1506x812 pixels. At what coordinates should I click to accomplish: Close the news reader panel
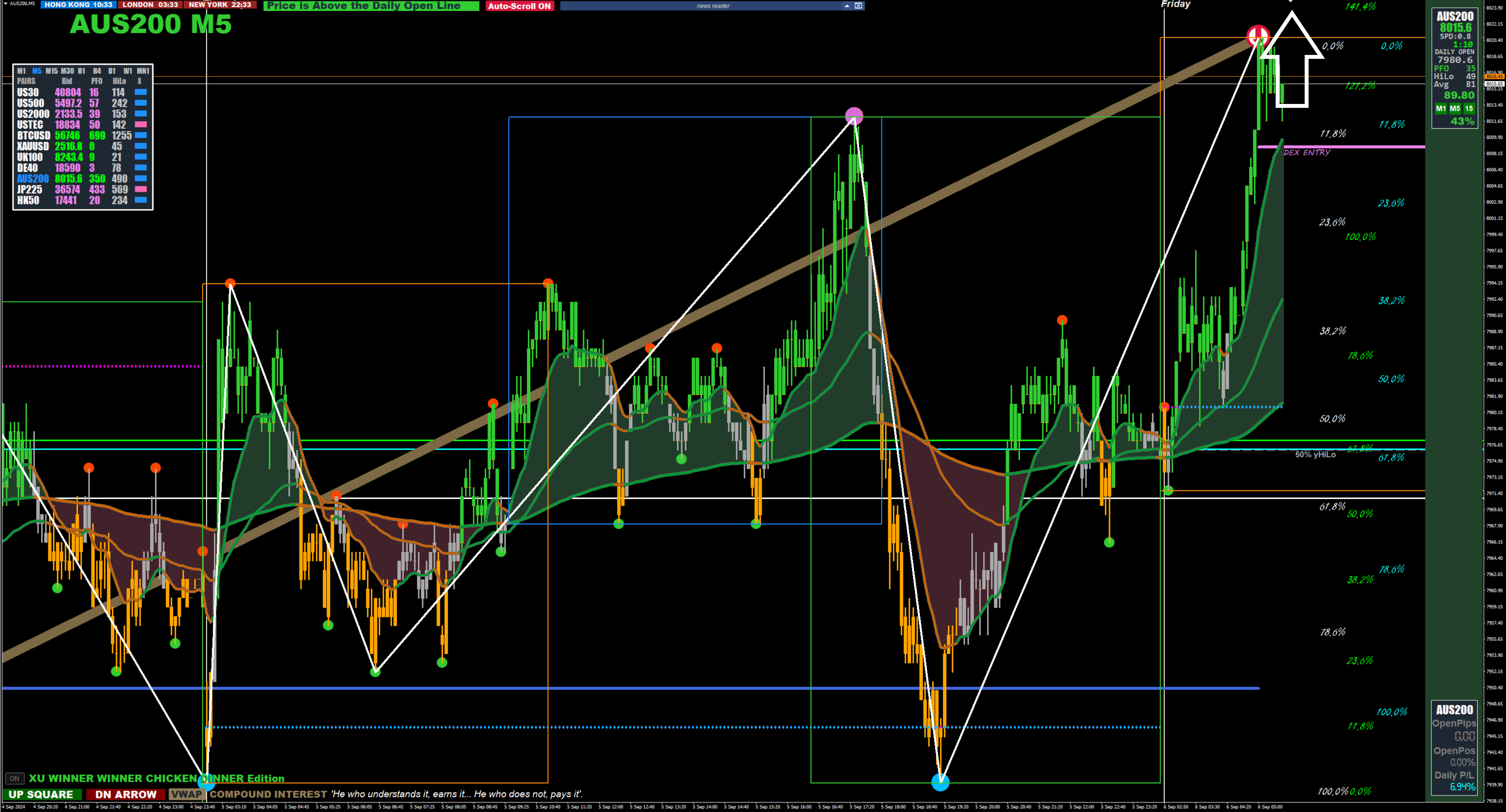click(x=858, y=6)
